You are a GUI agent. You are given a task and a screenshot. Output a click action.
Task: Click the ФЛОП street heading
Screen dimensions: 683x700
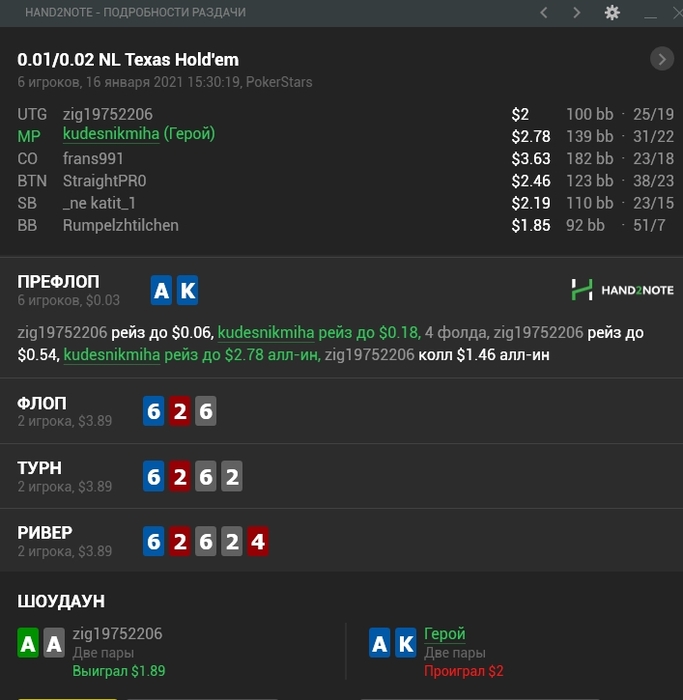tap(42, 404)
